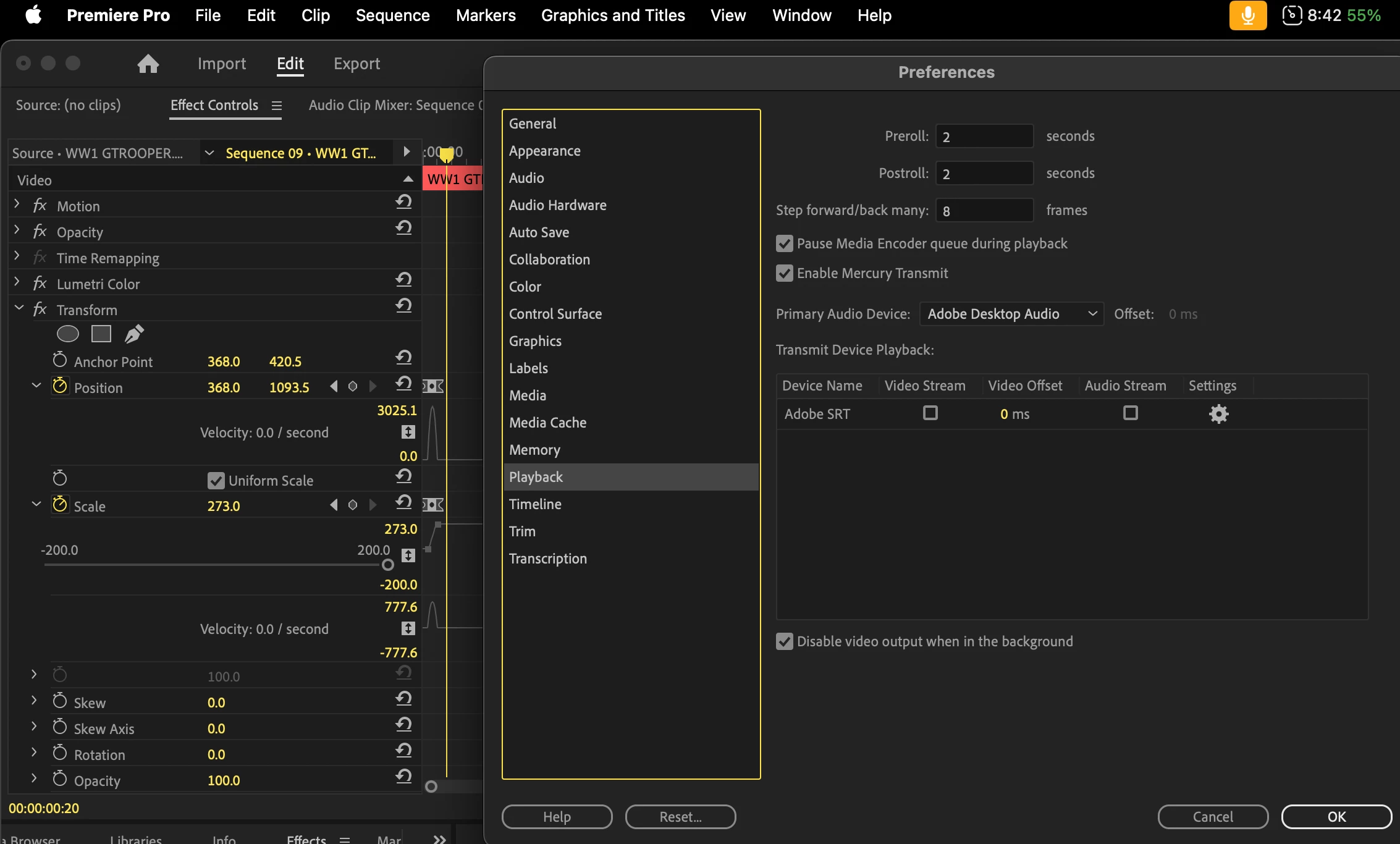Select the rectangle mask tool under Transform
Viewport: 1400px width, 844px height.
tap(101, 334)
